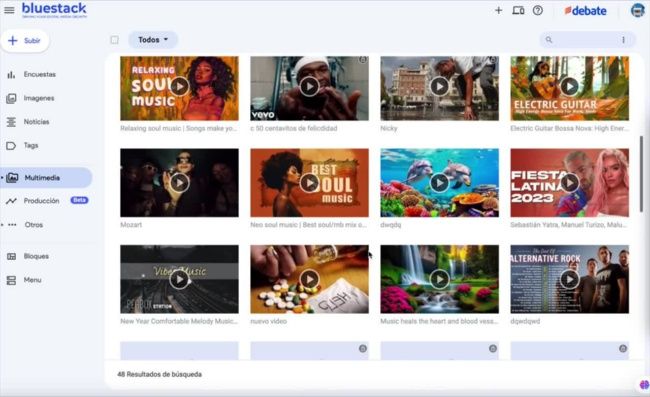Click the assistant icon in bottom-right corner
This screenshot has width=650, height=397.
pyautogui.click(x=645, y=385)
